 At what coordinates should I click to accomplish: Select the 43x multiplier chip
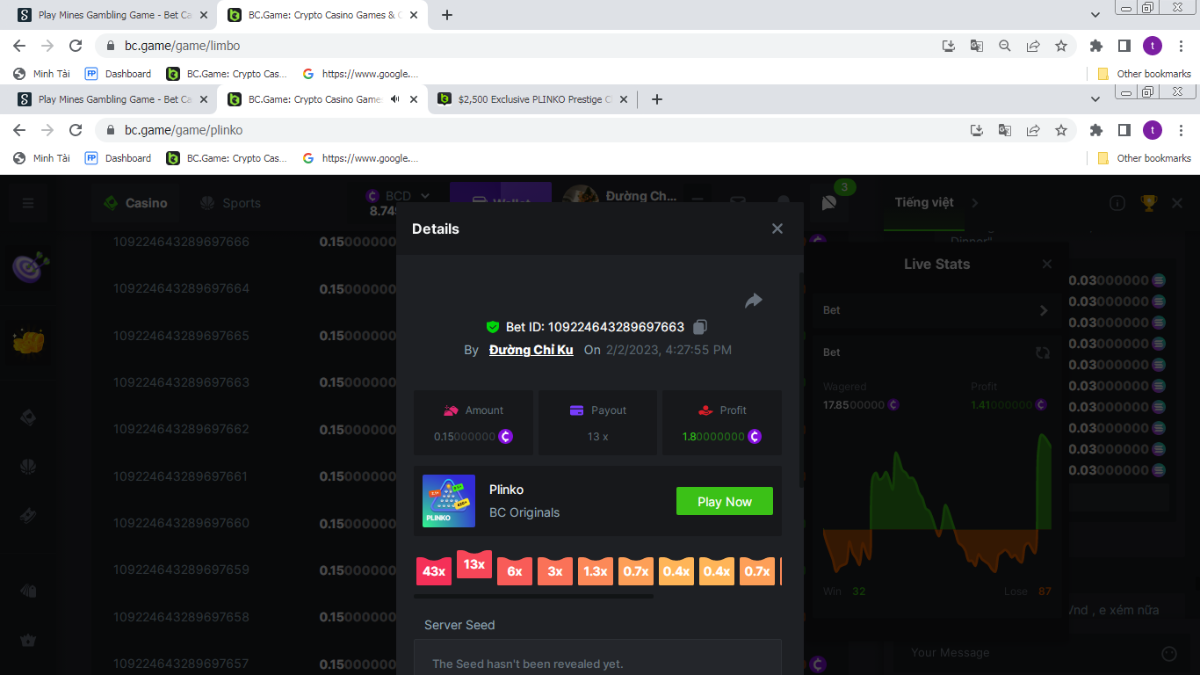pos(434,571)
